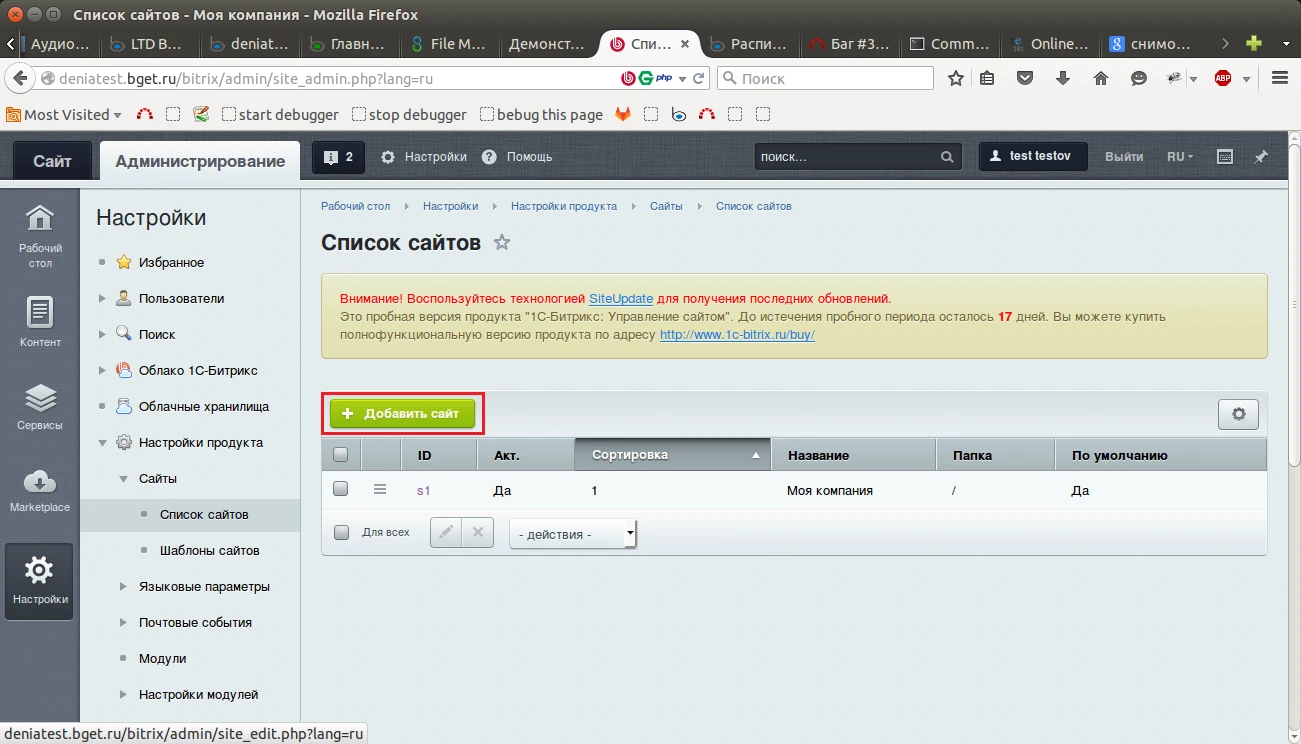This screenshot has height=744, width=1301.
Task: Expand the Пользователи tree item
Action: pyautogui.click(x=102, y=299)
